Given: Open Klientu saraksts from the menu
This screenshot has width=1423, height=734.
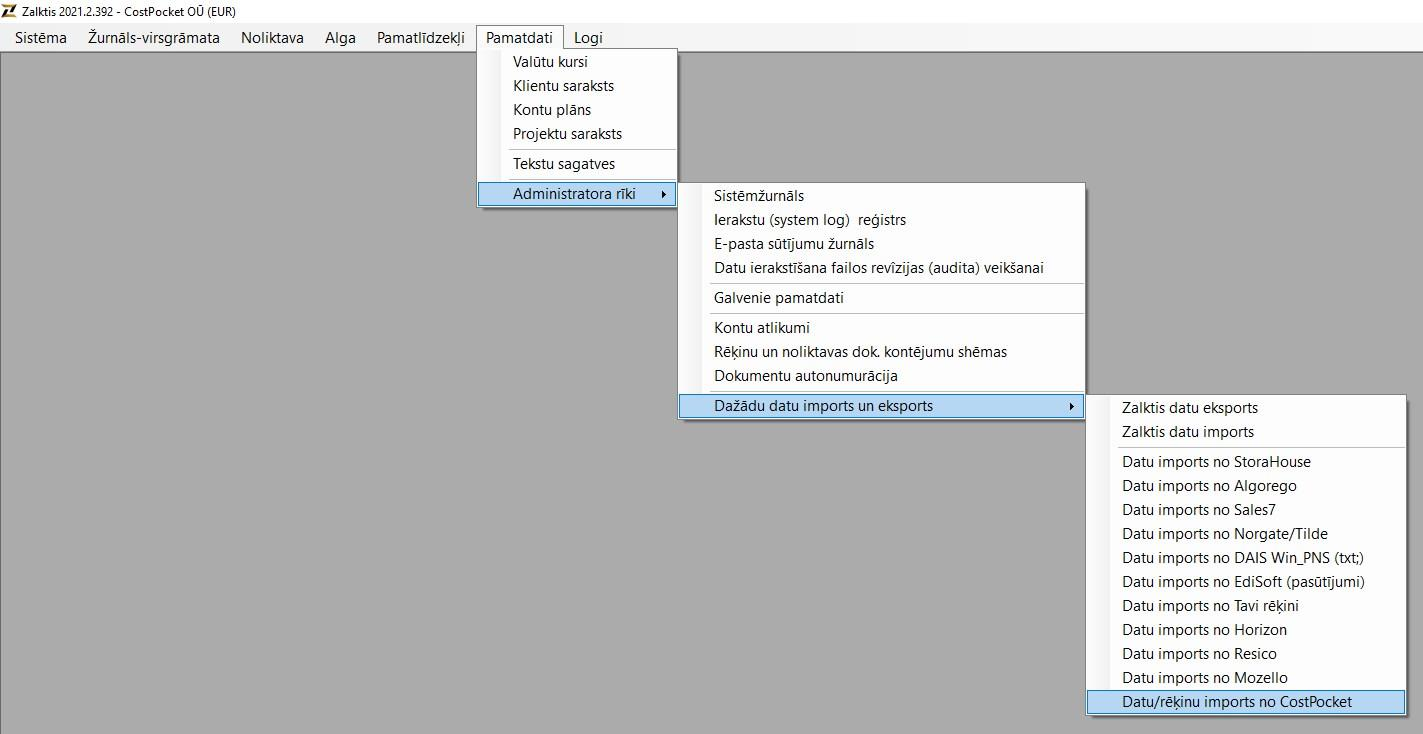Looking at the screenshot, I should coord(578,86).
